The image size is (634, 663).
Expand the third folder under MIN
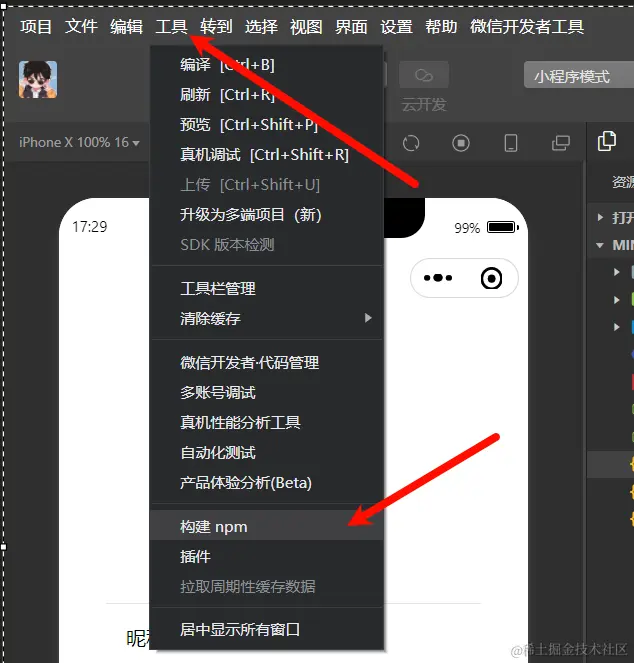tap(617, 327)
